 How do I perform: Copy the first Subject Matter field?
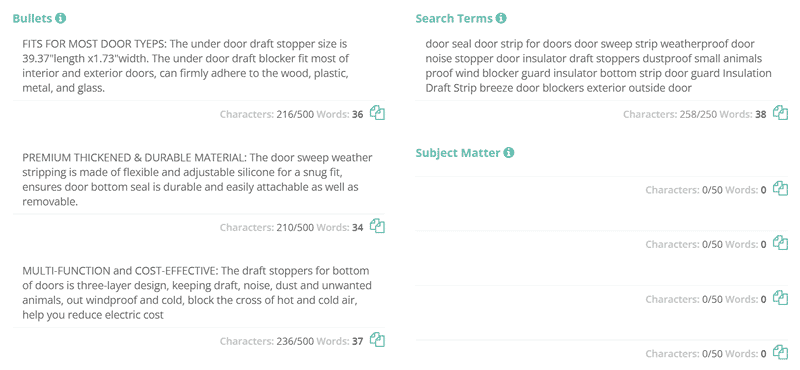click(x=781, y=188)
